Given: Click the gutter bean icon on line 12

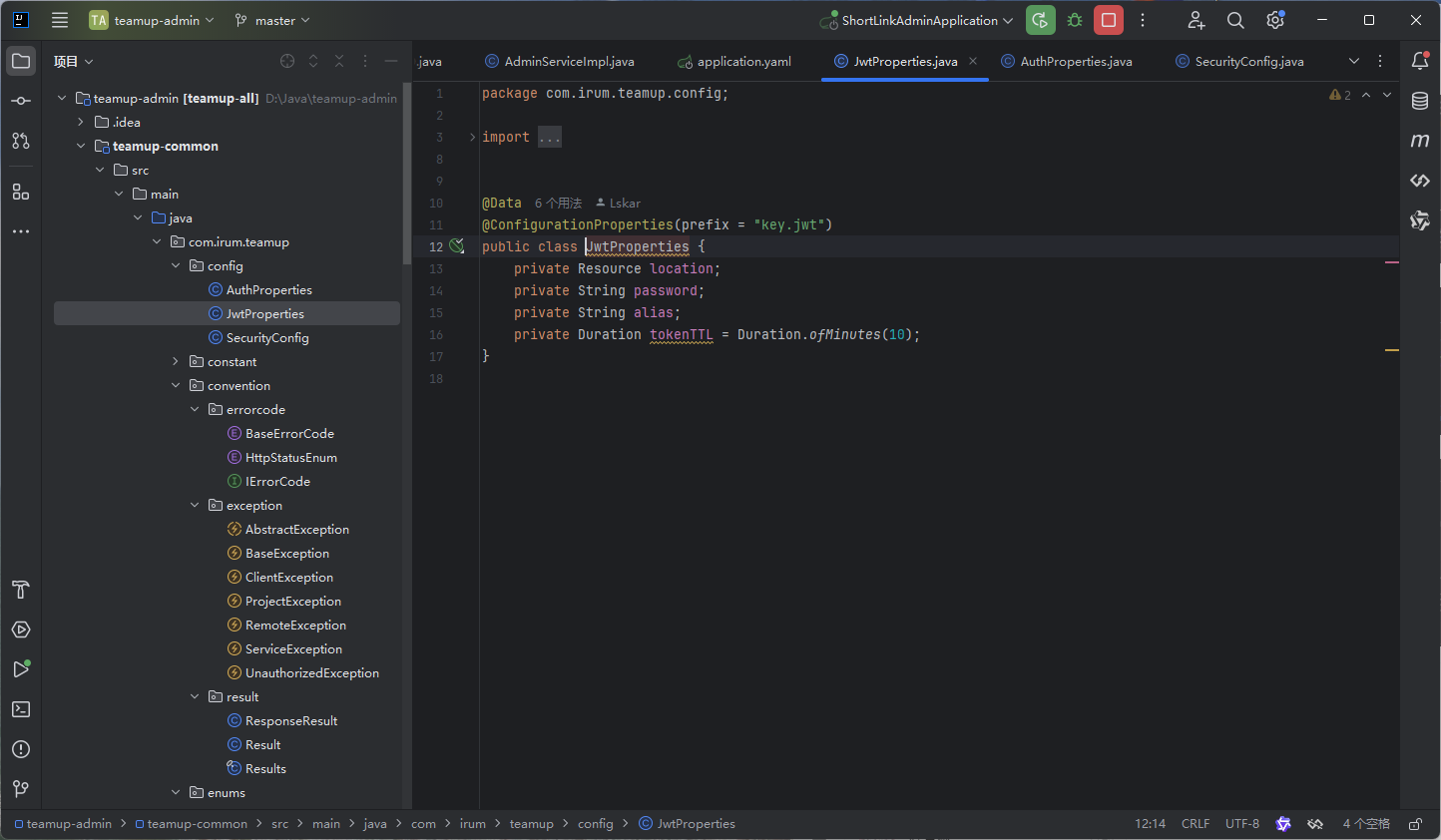Looking at the screenshot, I should coord(457,246).
